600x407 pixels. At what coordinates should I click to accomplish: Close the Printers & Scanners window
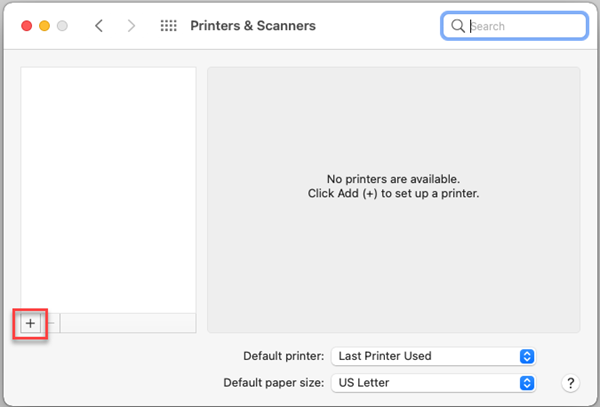(x=26, y=26)
